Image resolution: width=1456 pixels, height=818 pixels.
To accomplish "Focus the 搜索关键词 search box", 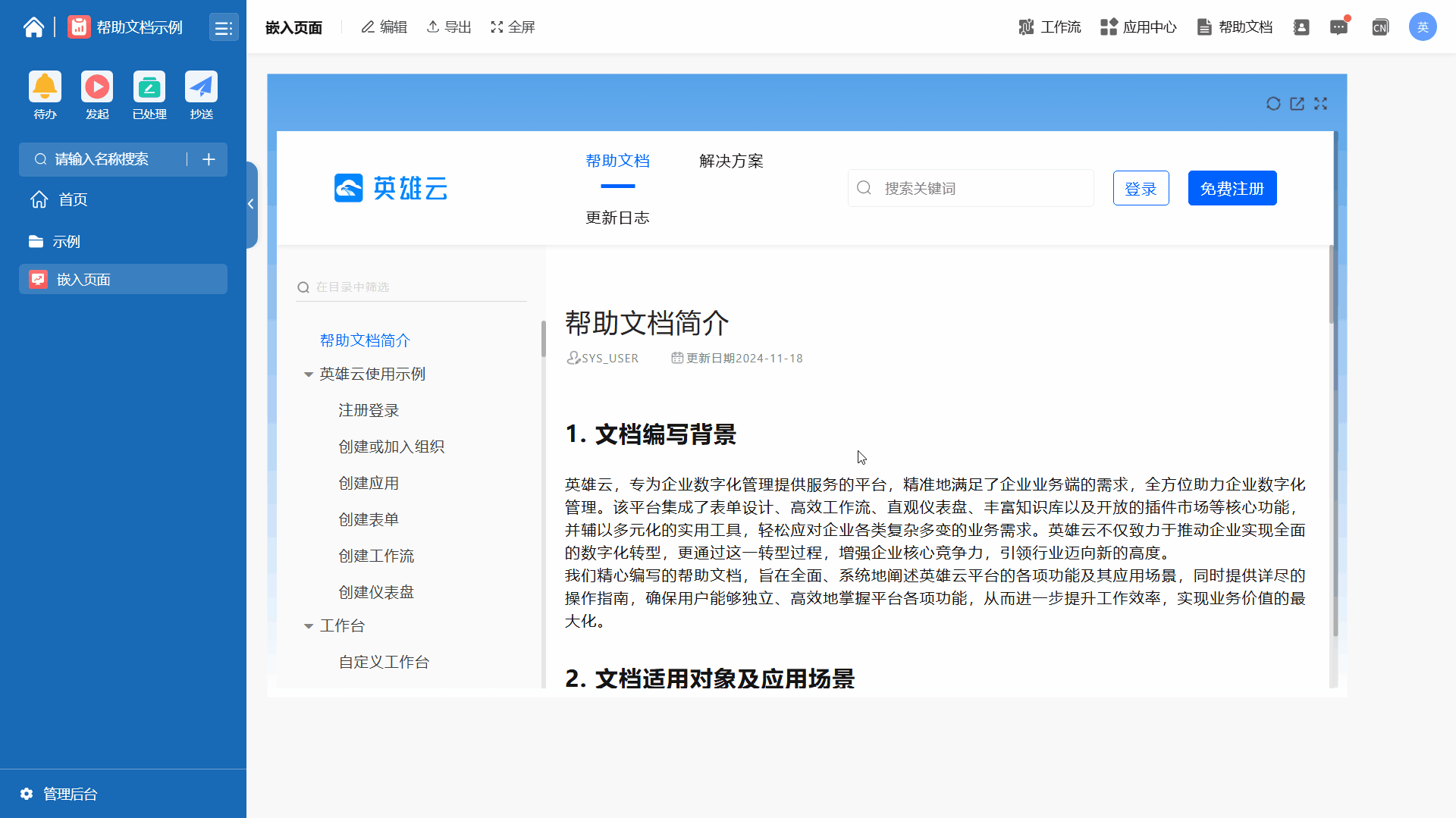I will pos(971,188).
